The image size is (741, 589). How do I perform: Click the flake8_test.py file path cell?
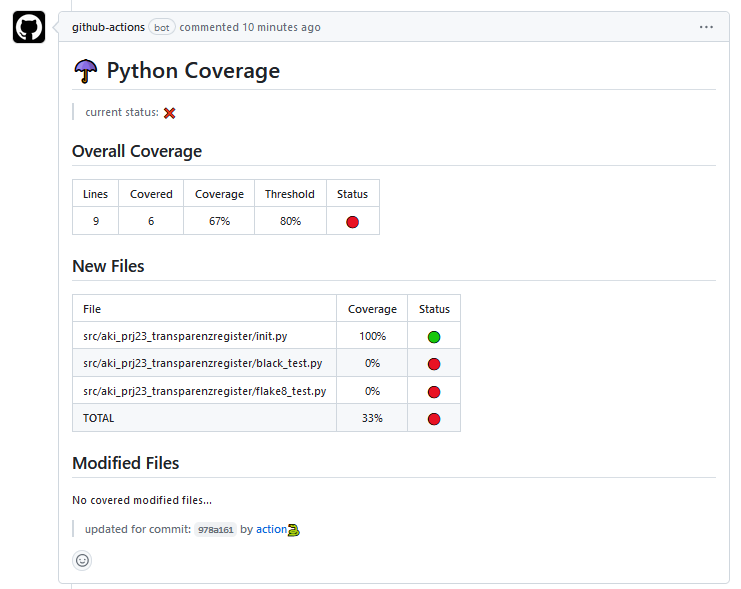pyautogui.click(x=204, y=392)
